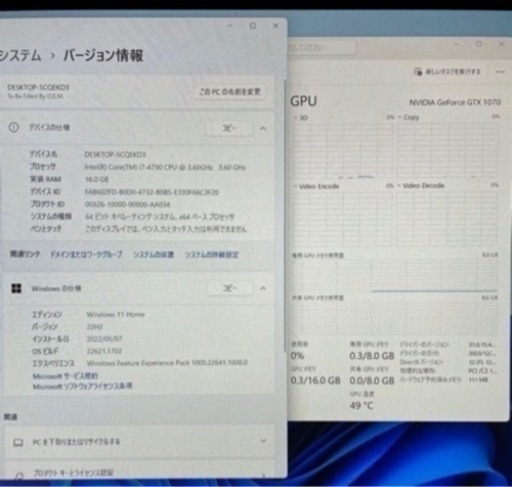Viewport: 512px width, 487px height.
Task: Select the Intel Core i7-4790 processor text
Action: pos(165,167)
